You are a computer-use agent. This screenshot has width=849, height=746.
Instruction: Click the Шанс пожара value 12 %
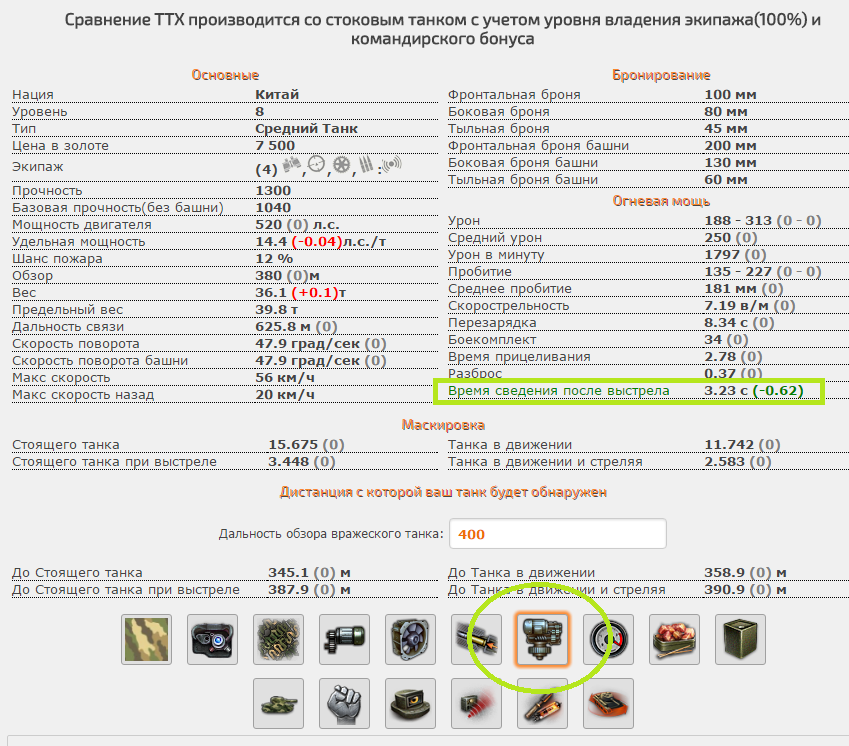click(x=274, y=259)
